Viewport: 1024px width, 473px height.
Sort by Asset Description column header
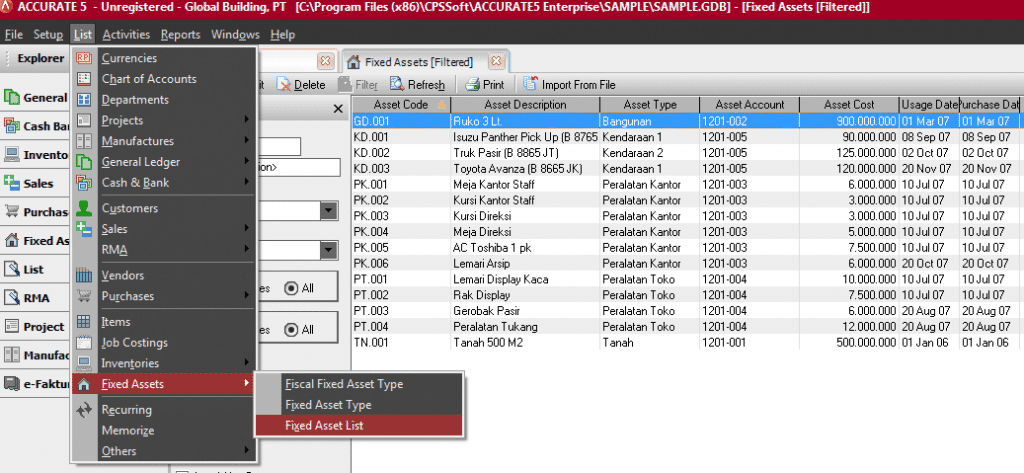(525, 105)
